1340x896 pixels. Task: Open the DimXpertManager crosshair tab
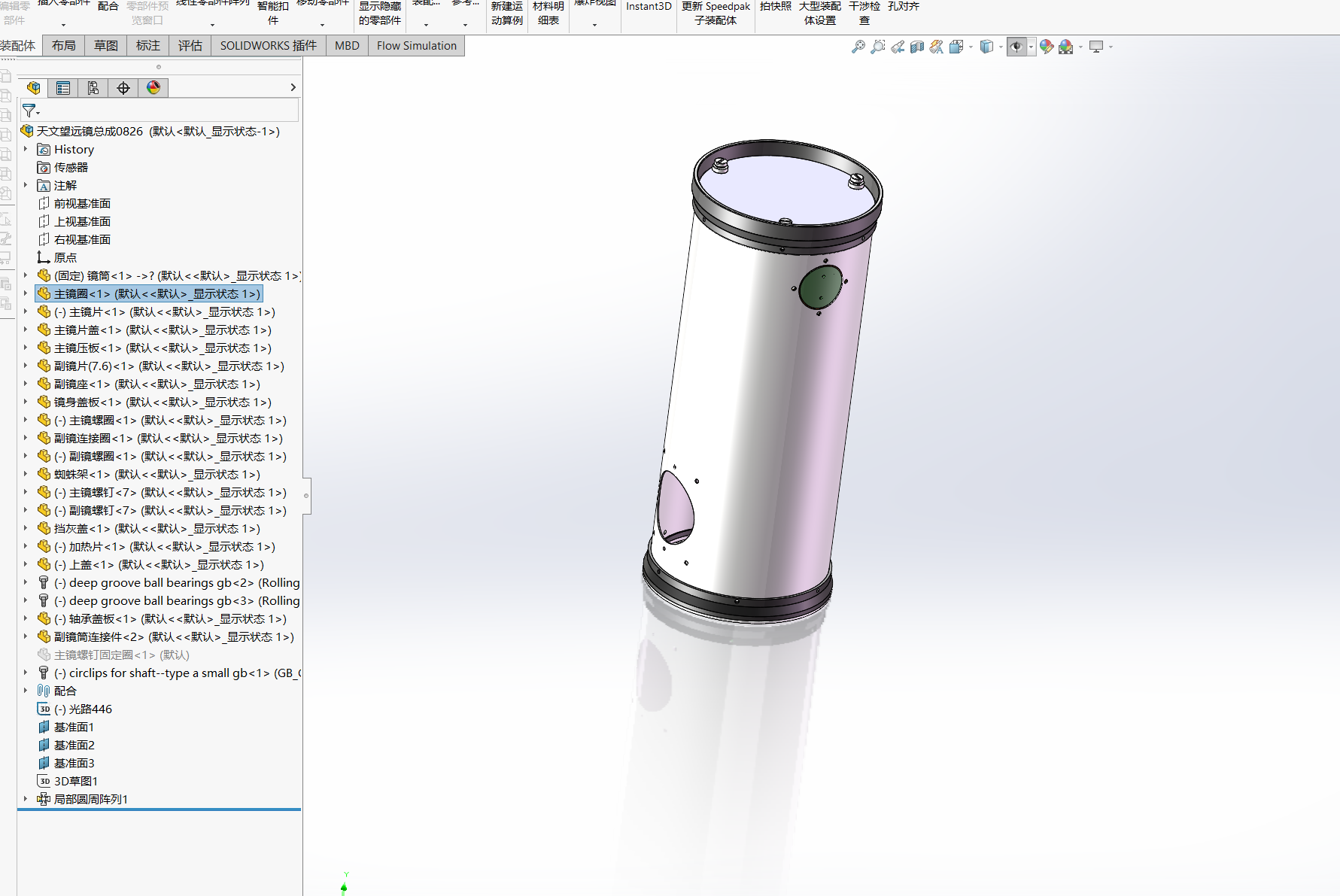(123, 88)
